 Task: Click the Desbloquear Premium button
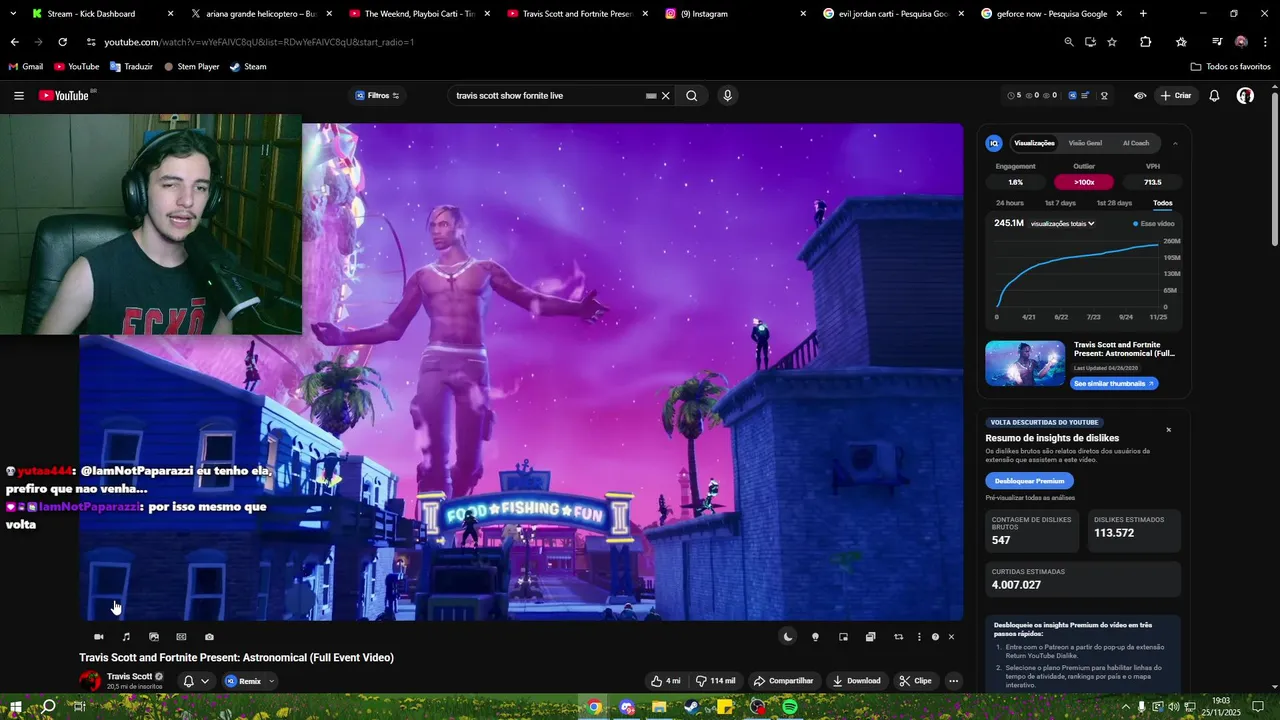(x=1029, y=481)
